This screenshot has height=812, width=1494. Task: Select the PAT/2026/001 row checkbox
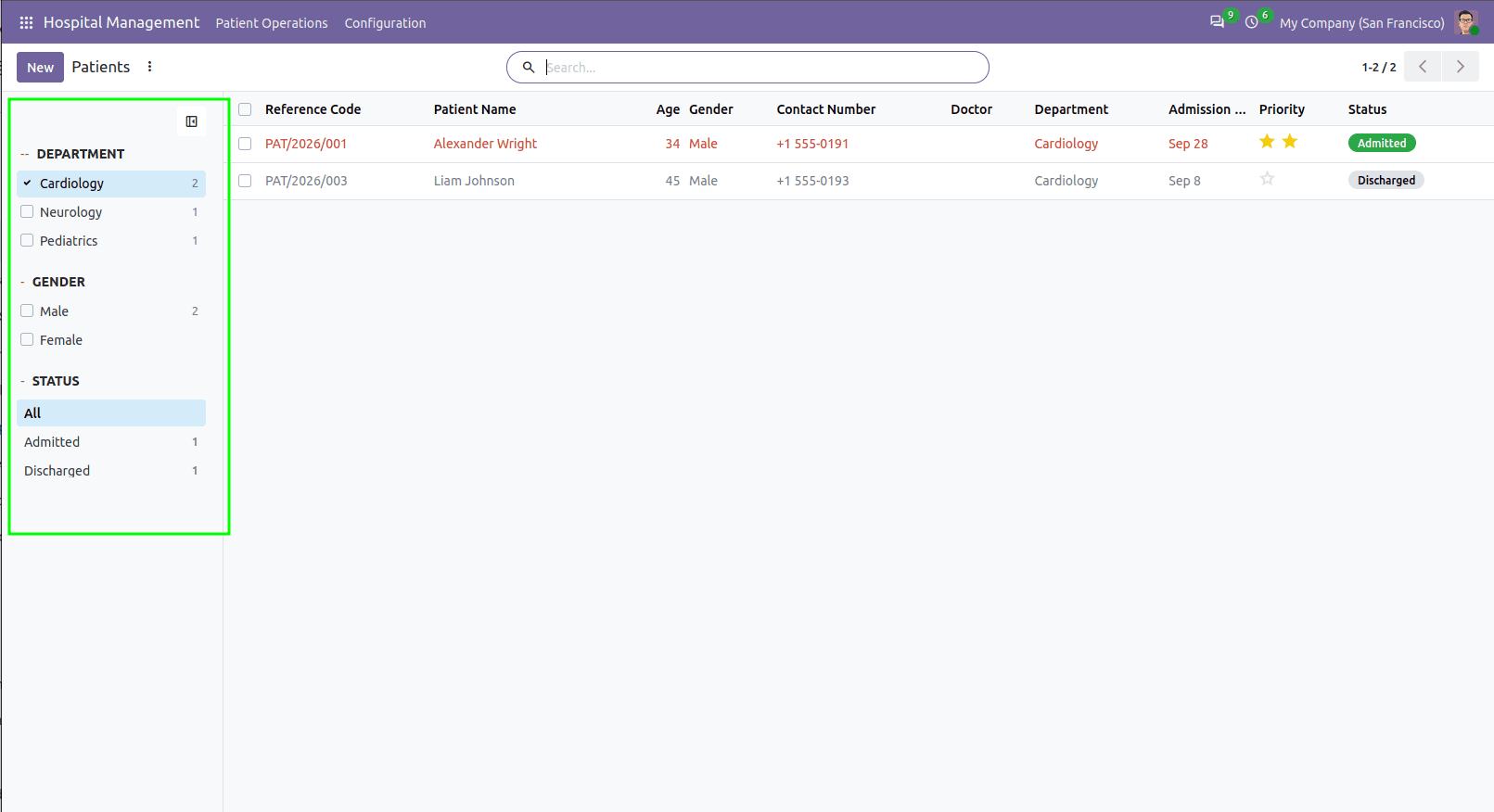point(245,144)
